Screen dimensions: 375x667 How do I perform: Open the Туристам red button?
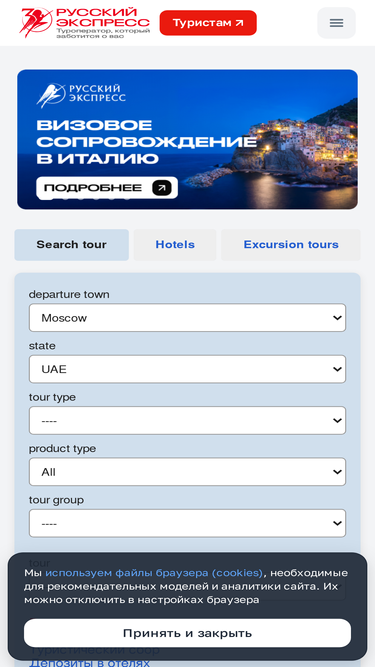pyautogui.click(x=208, y=23)
